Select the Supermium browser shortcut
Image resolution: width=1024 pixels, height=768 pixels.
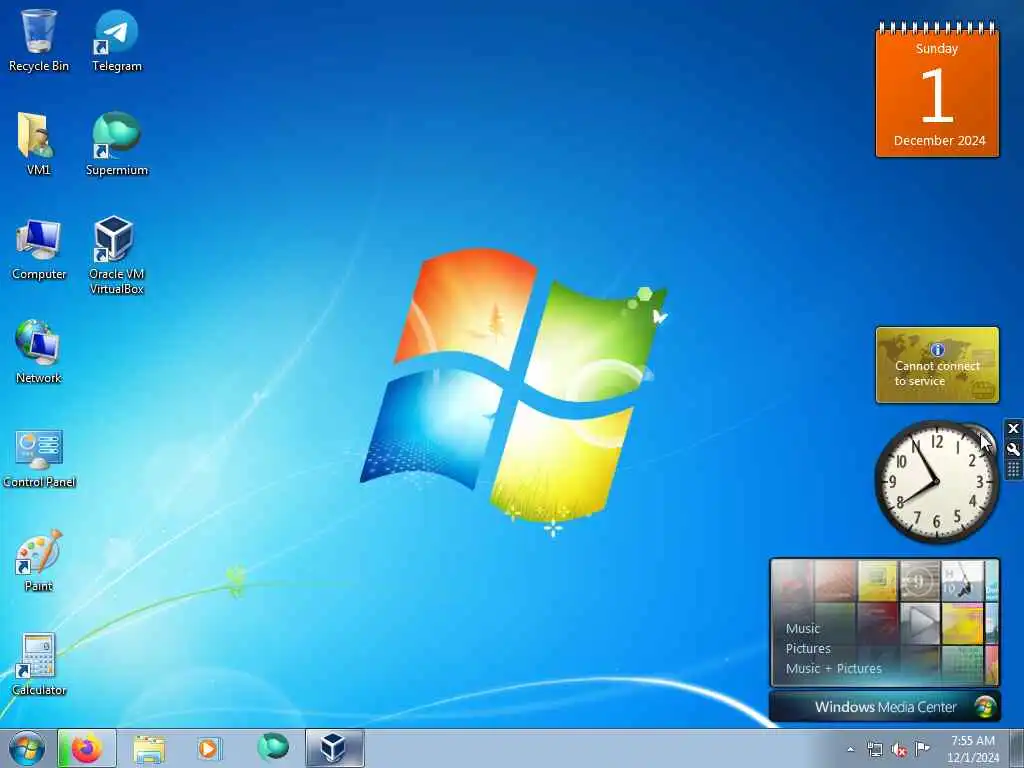[x=116, y=144]
